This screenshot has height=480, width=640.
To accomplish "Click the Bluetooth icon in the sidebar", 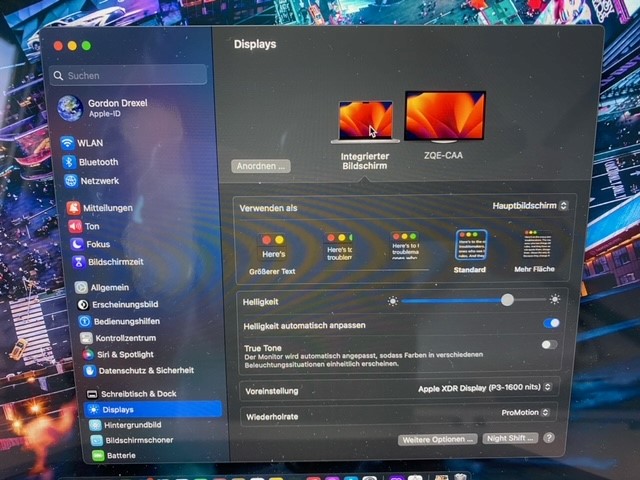I will (x=69, y=162).
